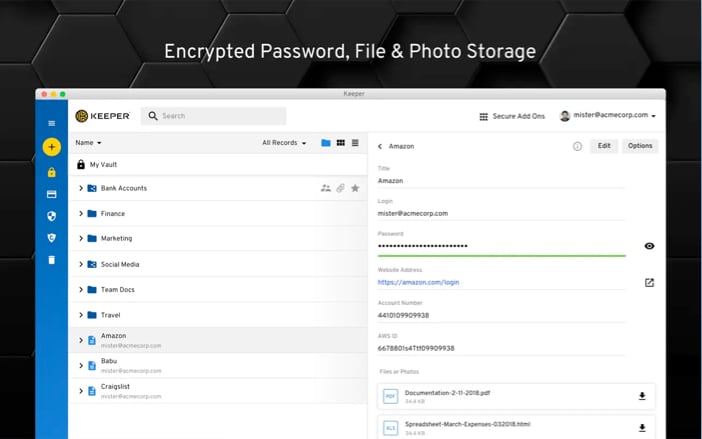
Task: Click the Edit button for Amazon record
Action: click(604, 146)
